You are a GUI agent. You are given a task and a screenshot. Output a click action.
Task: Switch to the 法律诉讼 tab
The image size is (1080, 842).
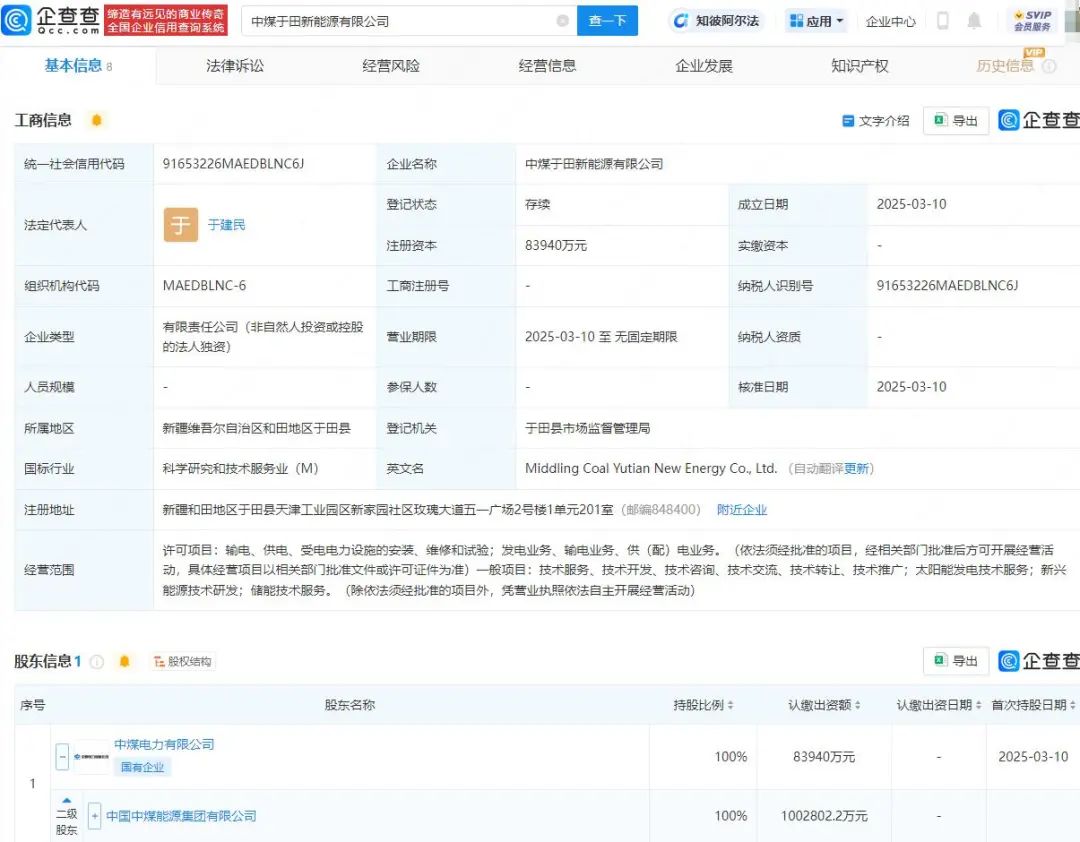point(235,66)
